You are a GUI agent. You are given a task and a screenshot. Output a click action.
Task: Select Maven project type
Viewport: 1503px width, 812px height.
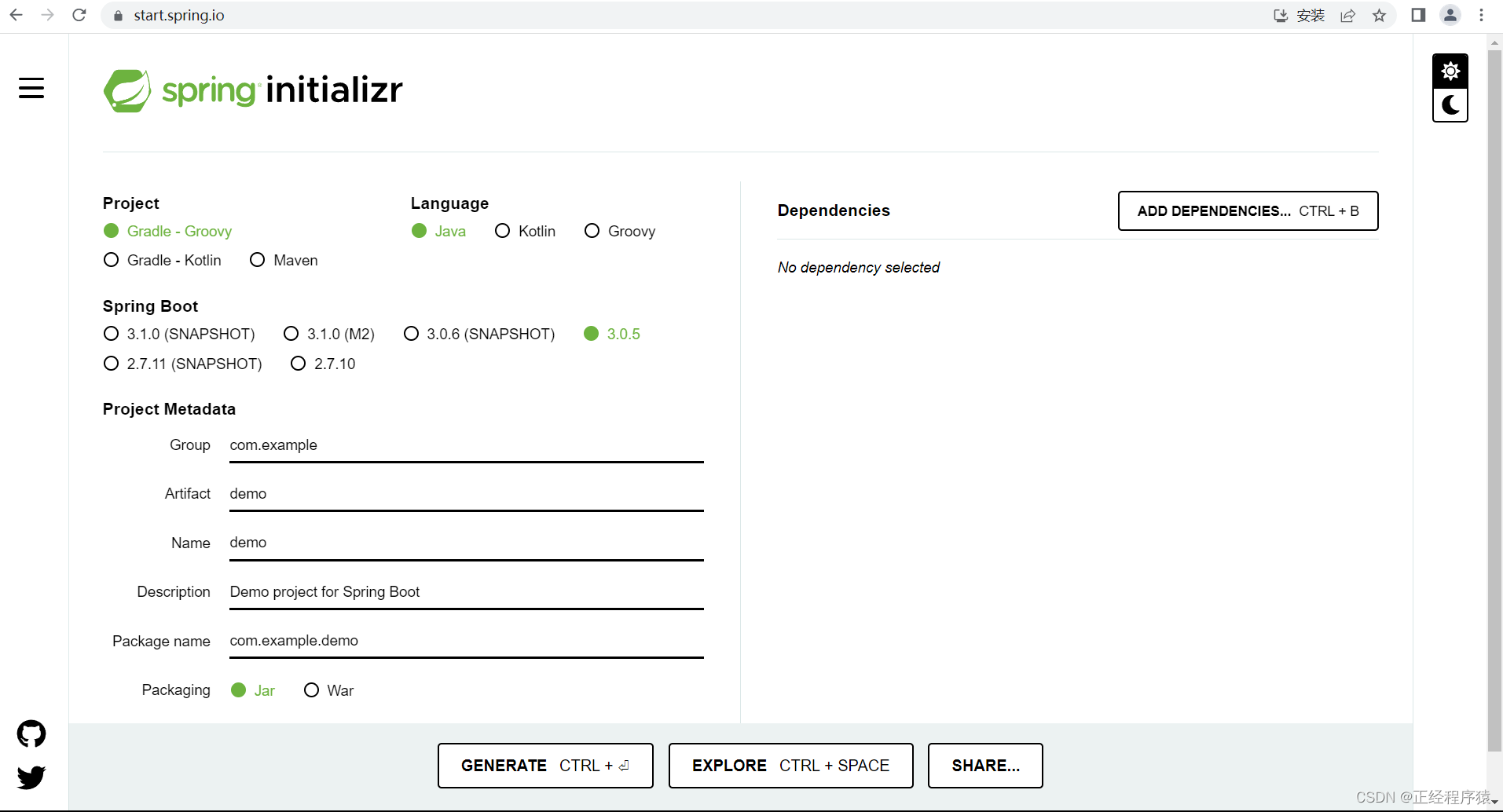284,260
